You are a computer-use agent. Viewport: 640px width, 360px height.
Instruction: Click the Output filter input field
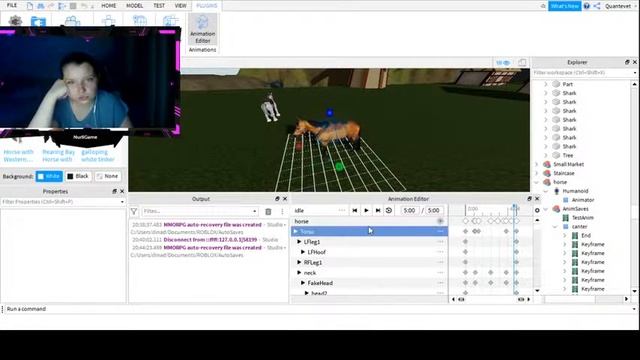(200, 211)
